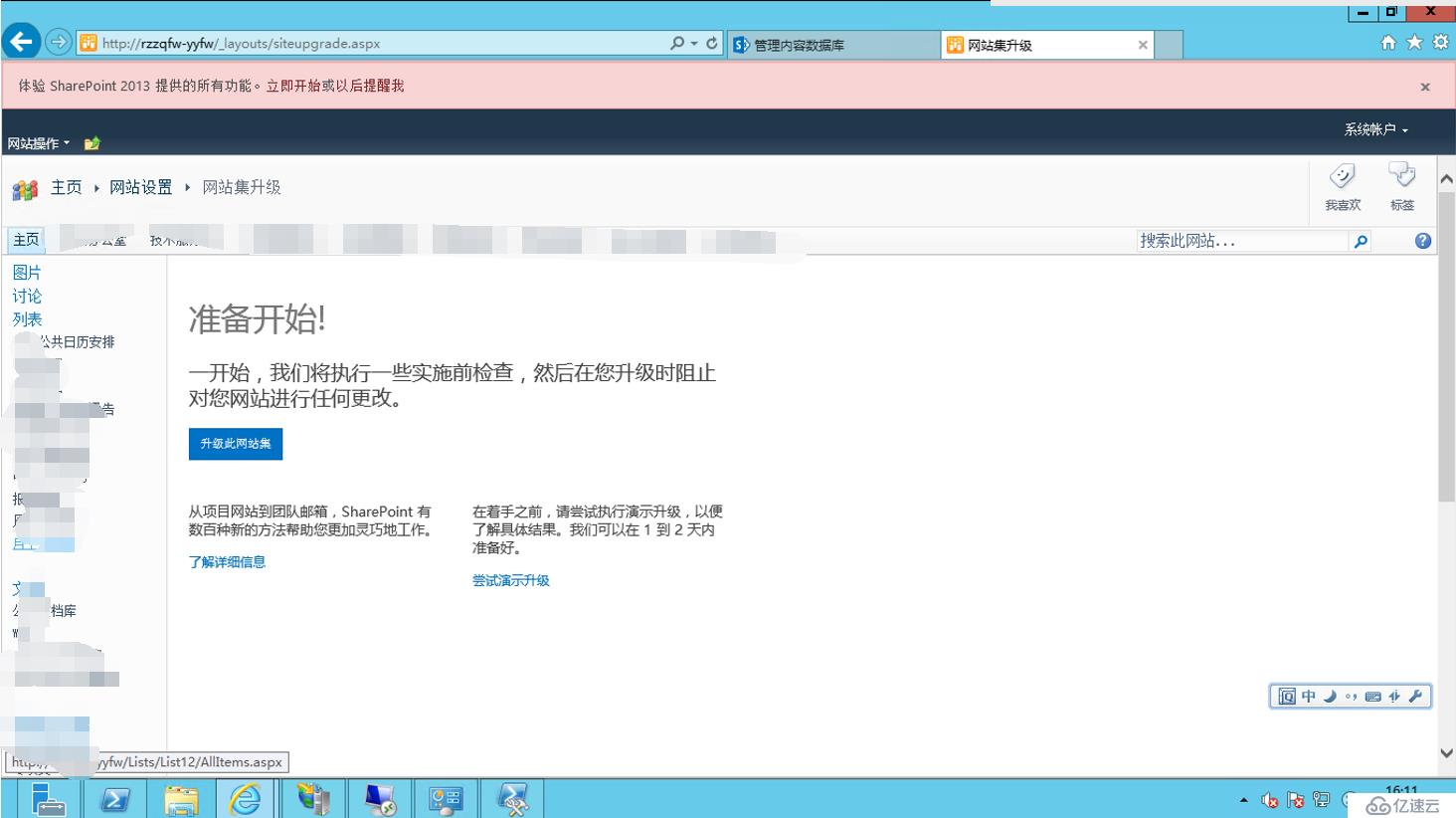Expand the 系统帐户 account menu
This screenshot has height=818, width=1456.
[1376, 129]
